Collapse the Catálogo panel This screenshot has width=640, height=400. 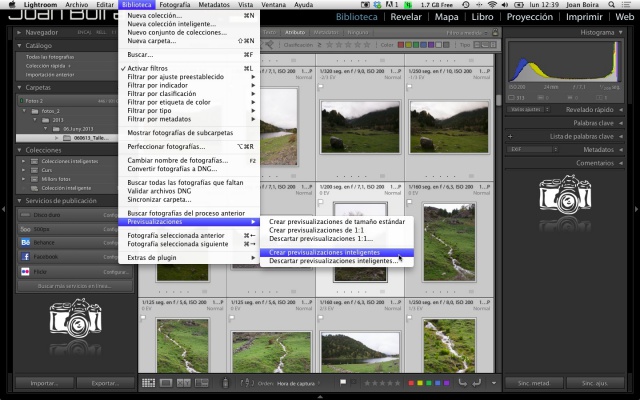click(19, 46)
